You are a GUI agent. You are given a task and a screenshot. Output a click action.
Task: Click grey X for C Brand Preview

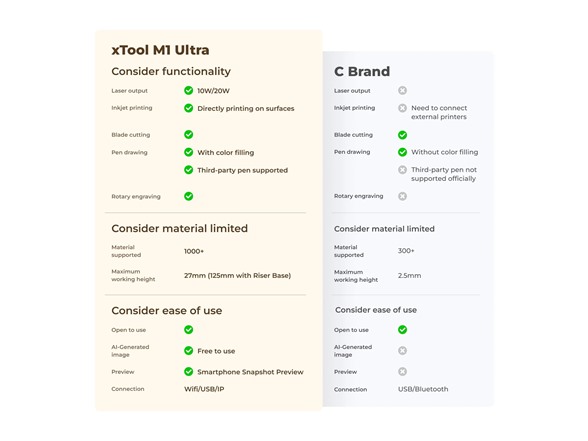click(402, 372)
